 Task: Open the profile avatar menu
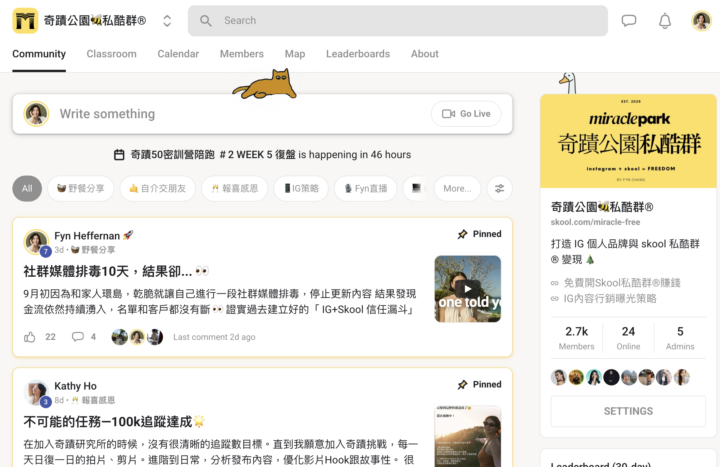click(x=701, y=21)
